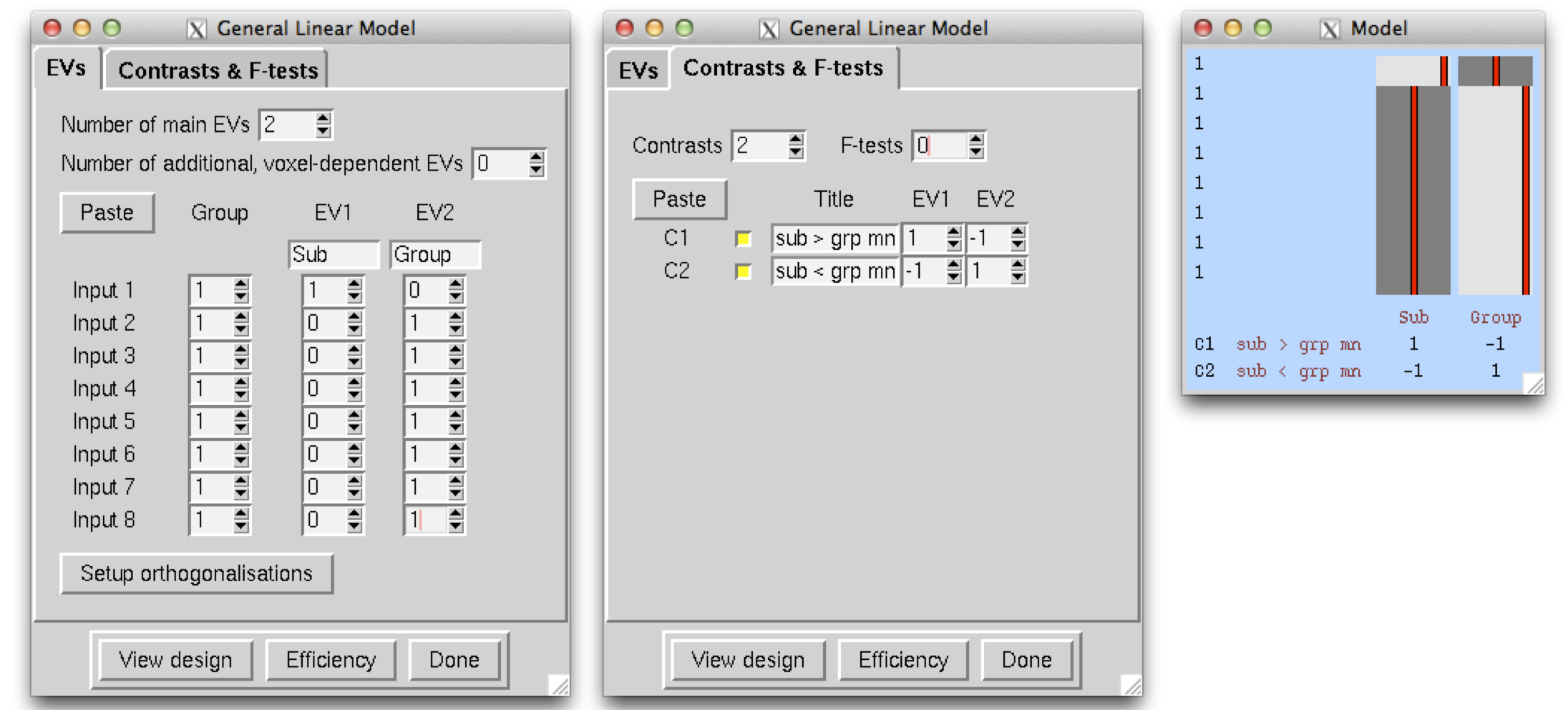Toggle the C2 yellow checkbox
The image size is (1568, 710).
[744, 272]
